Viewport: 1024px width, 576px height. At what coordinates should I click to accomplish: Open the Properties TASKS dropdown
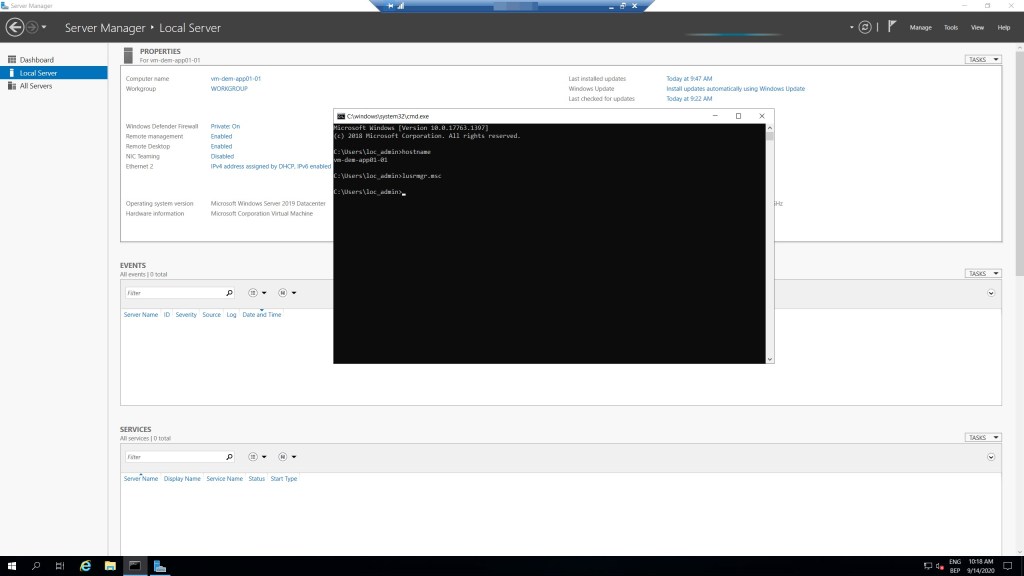click(982, 60)
